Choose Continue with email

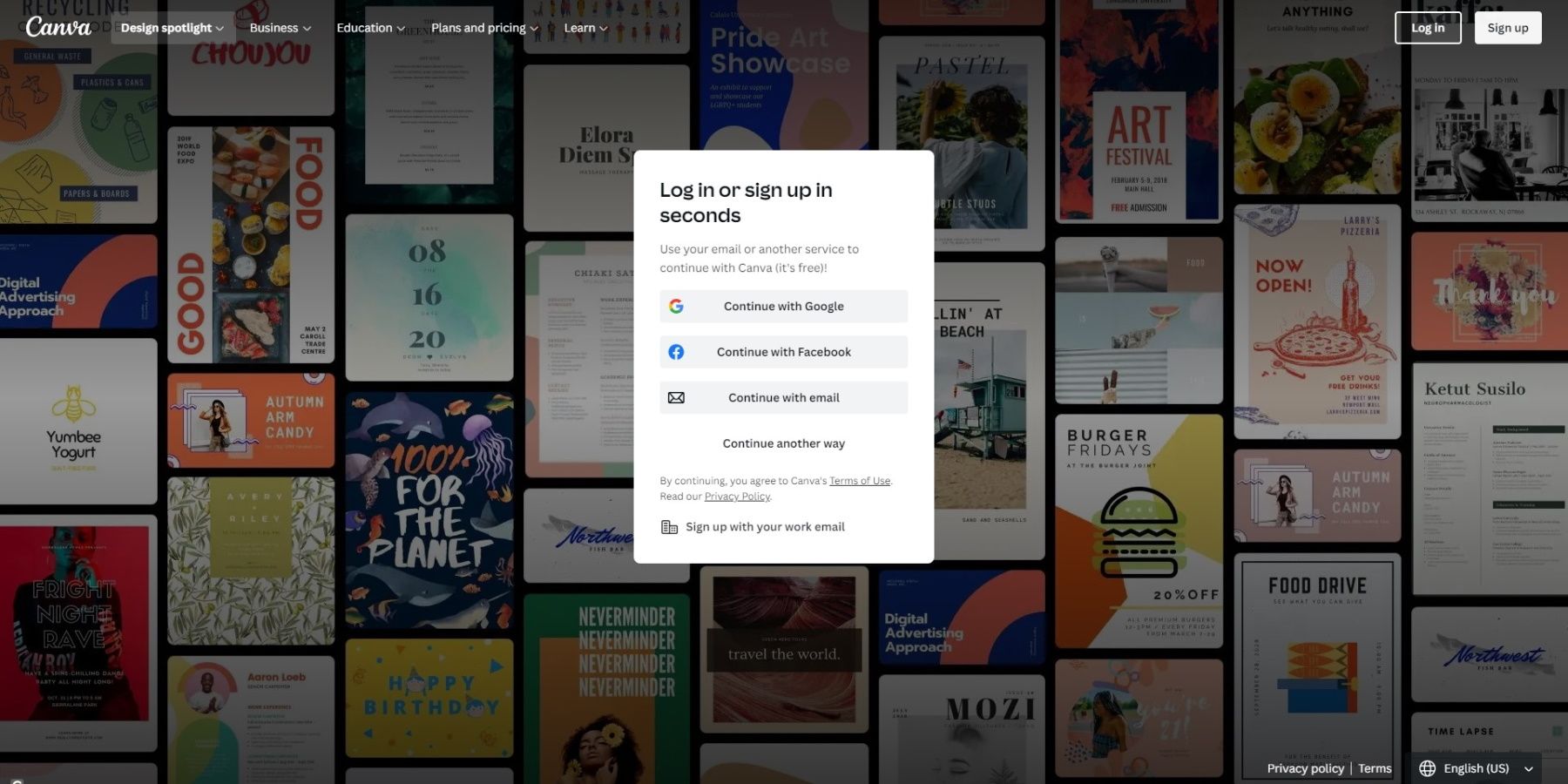pyautogui.click(x=784, y=398)
